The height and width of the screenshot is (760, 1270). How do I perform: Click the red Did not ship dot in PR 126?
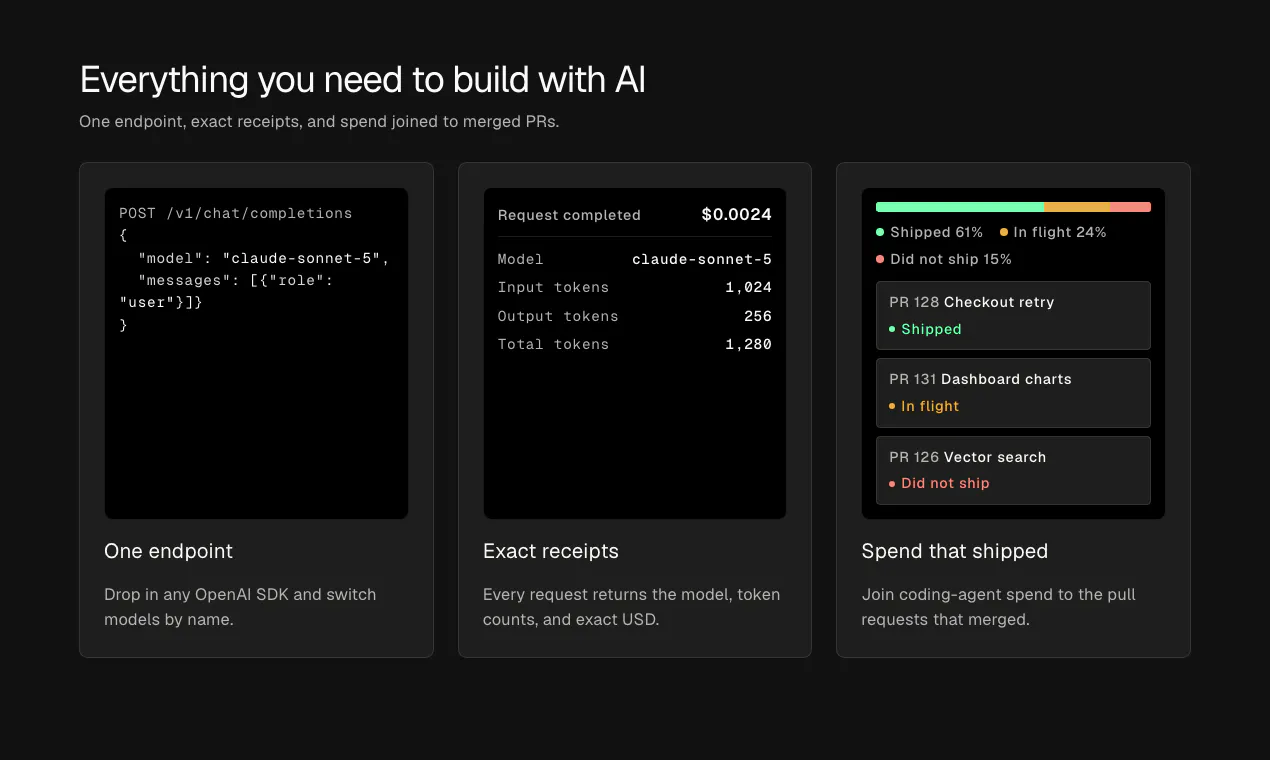892,484
